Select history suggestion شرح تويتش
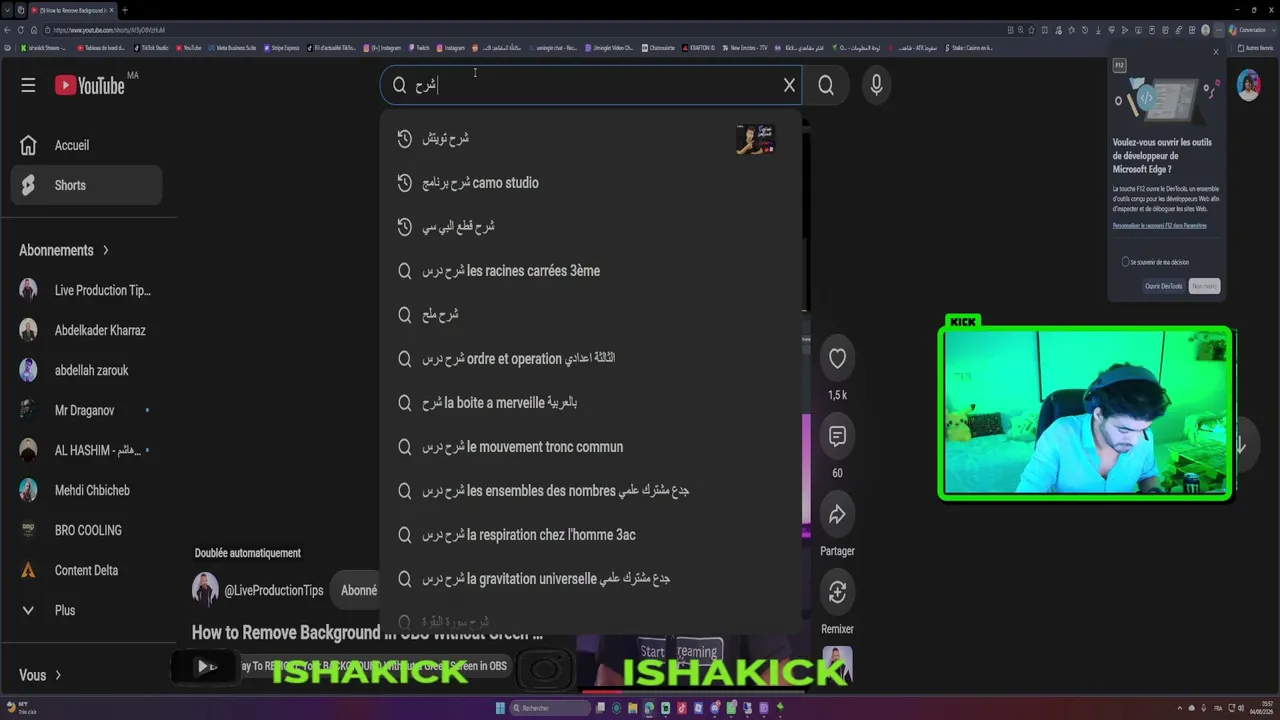Screen dimensions: 1280x720 click(590, 139)
